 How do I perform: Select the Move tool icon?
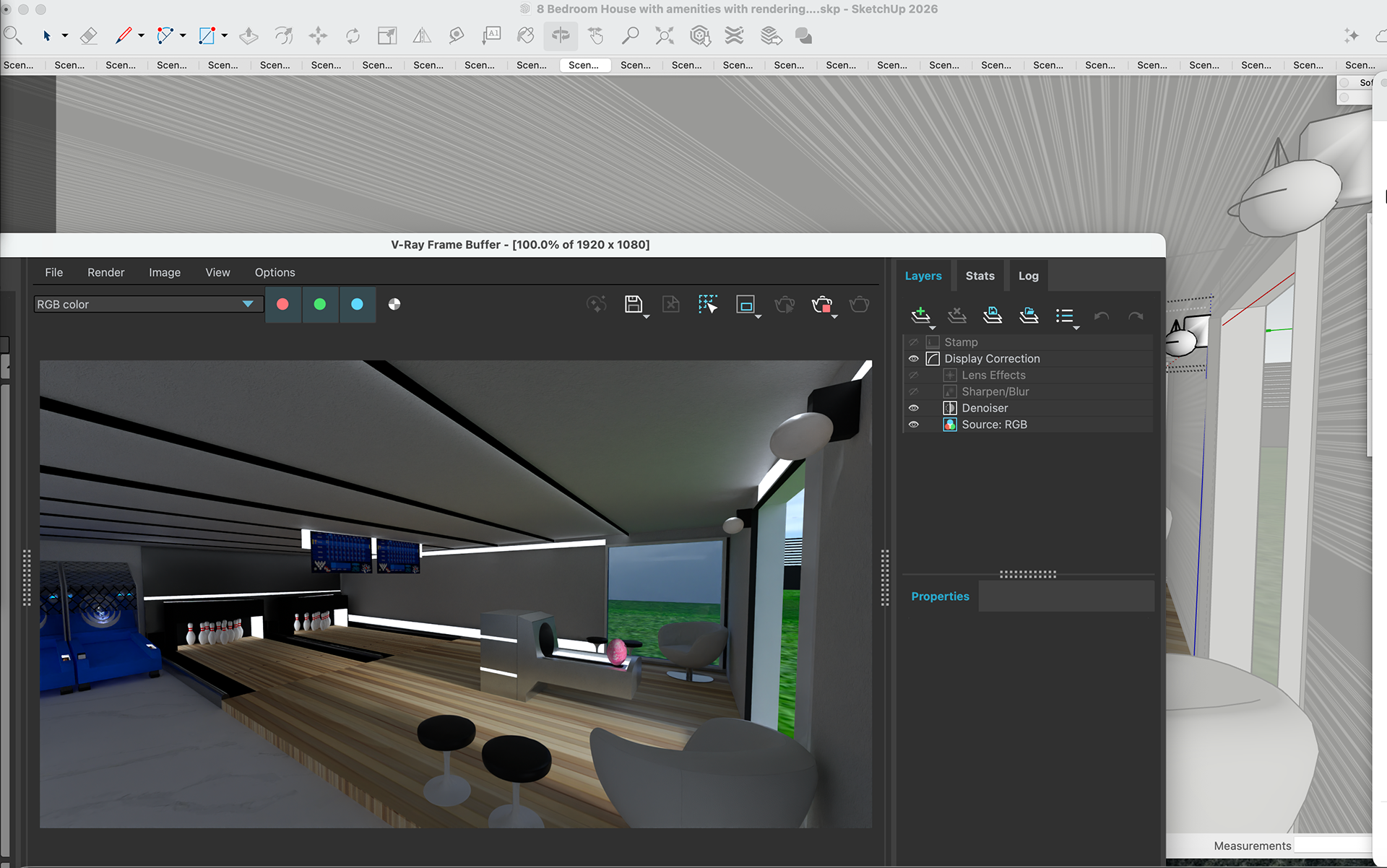(318, 35)
